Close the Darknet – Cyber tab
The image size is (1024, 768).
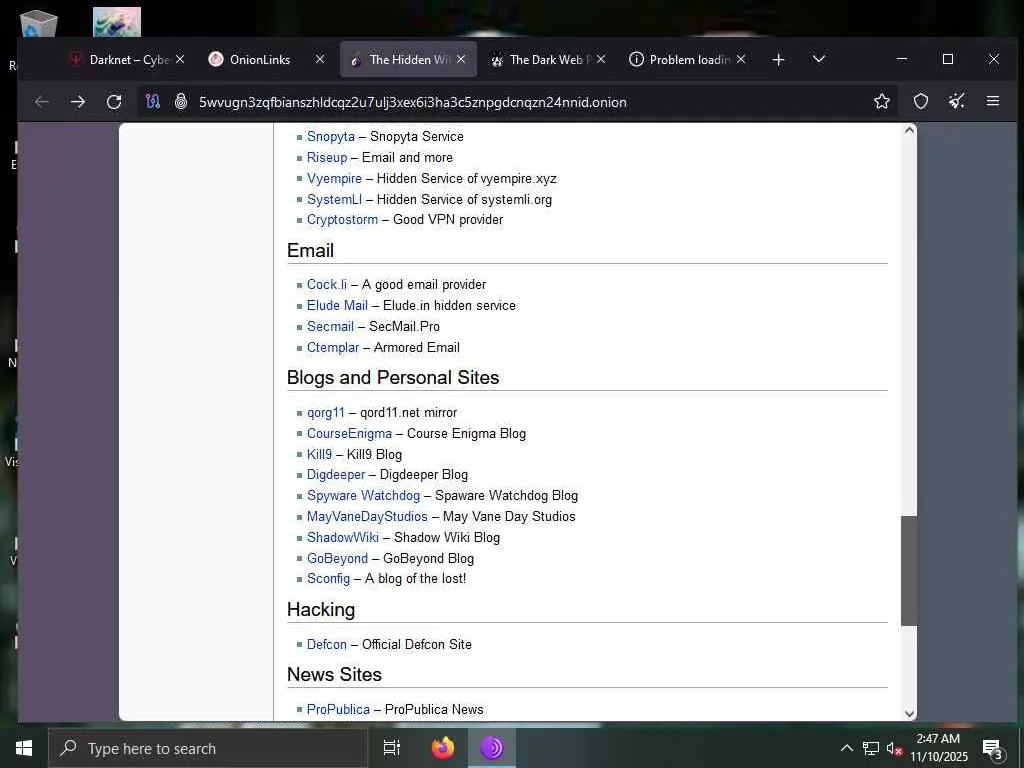click(180, 59)
